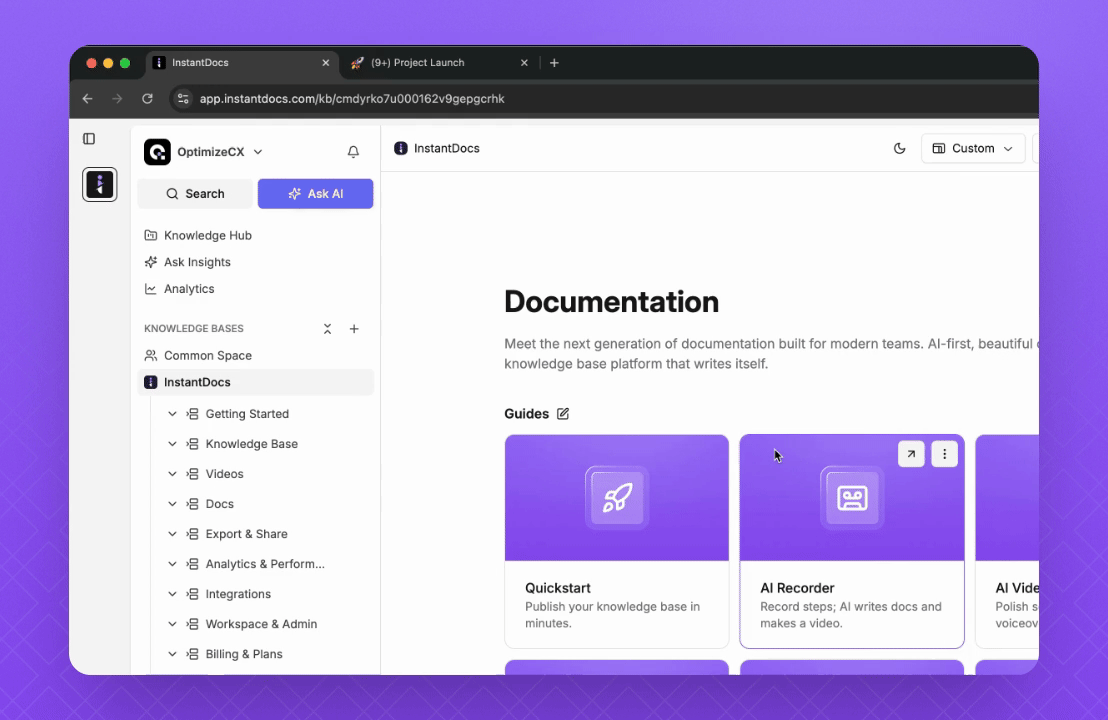The width and height of the screenshot is (1108, 720).
Task: Select InstantDocs knowledge base in sidebar
Action: (x=256, y=382)
